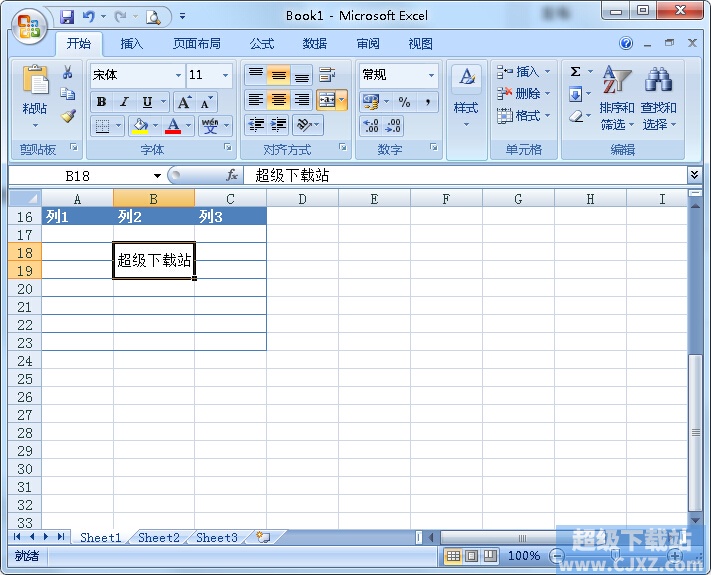Expand the merge and center dropdown arrow
Image resolution: width=711 pixels, height=575 pixels.
point(342,100)
